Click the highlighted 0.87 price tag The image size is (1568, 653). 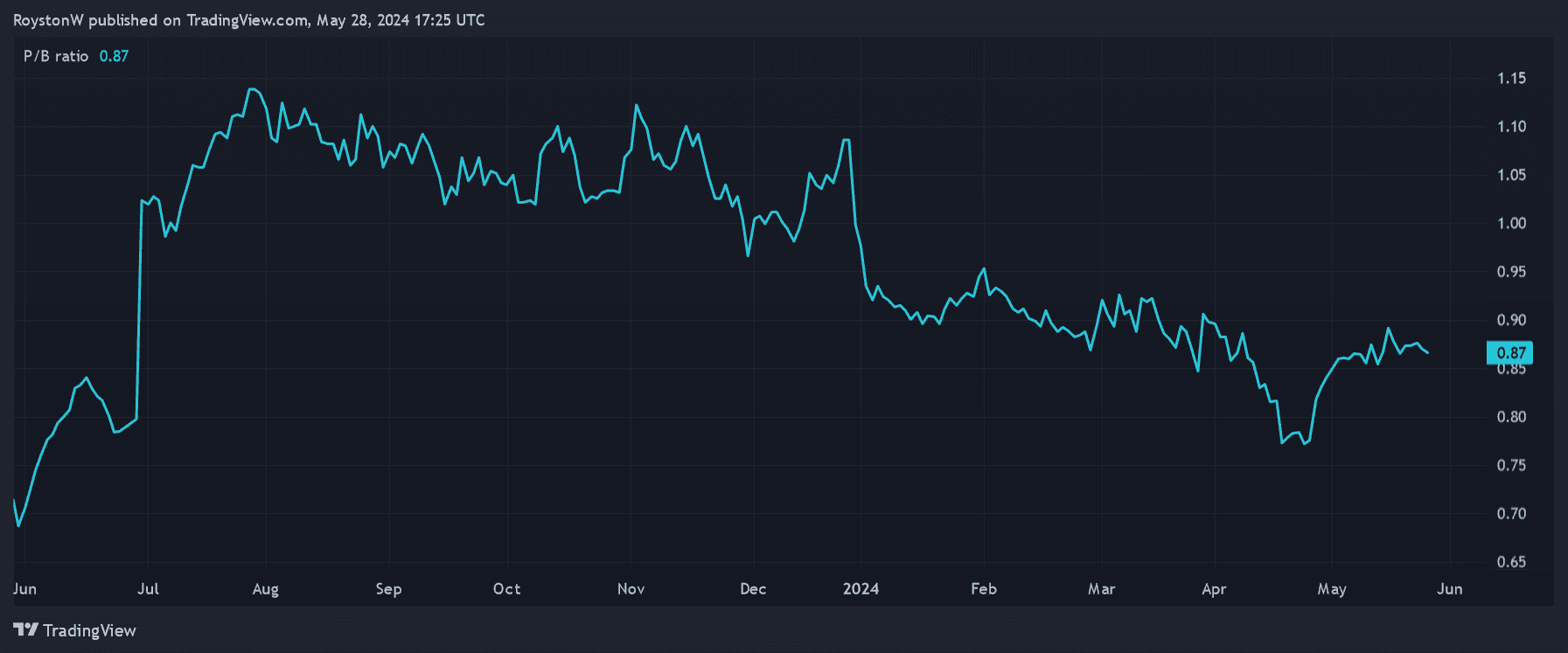(1510, 353)
